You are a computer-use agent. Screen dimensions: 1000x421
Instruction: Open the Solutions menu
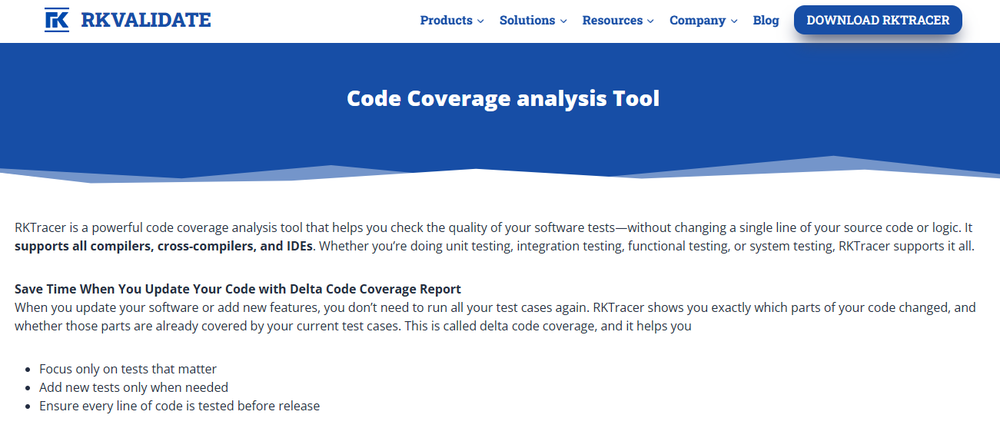527,20
